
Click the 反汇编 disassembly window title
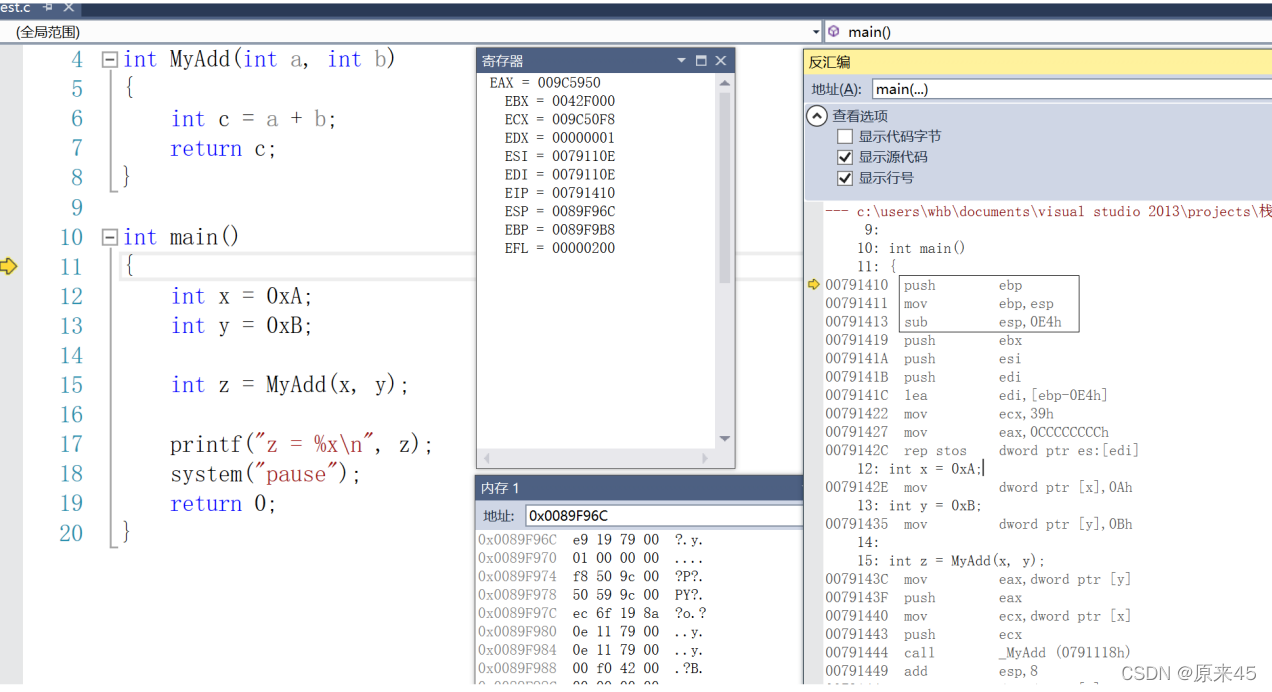830,62
